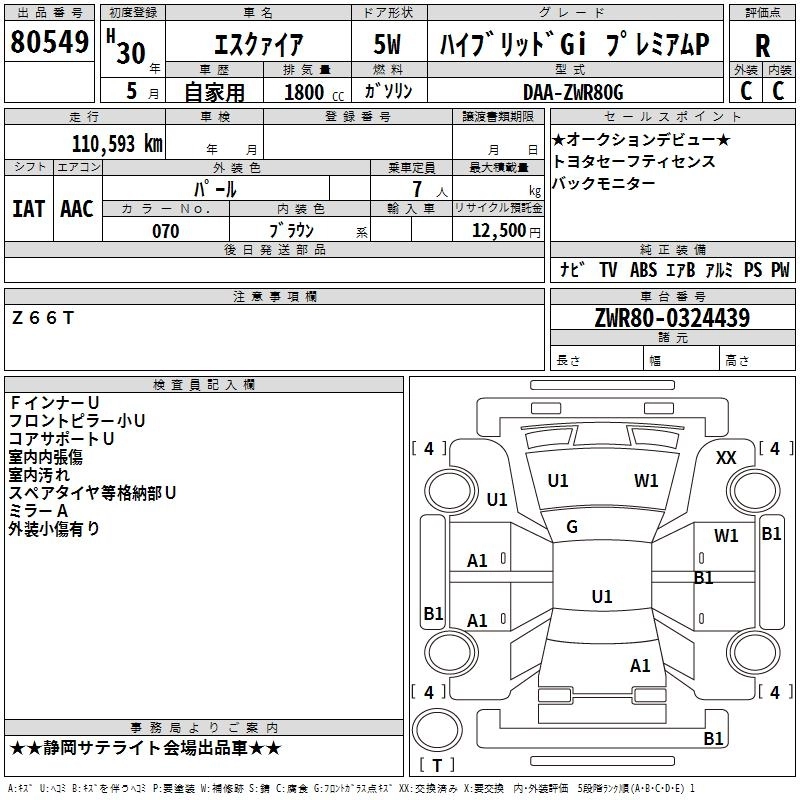This screenshot has width=800, height=800.
Task: Click the mileage value 110,593 km
Action: (116, 144)
